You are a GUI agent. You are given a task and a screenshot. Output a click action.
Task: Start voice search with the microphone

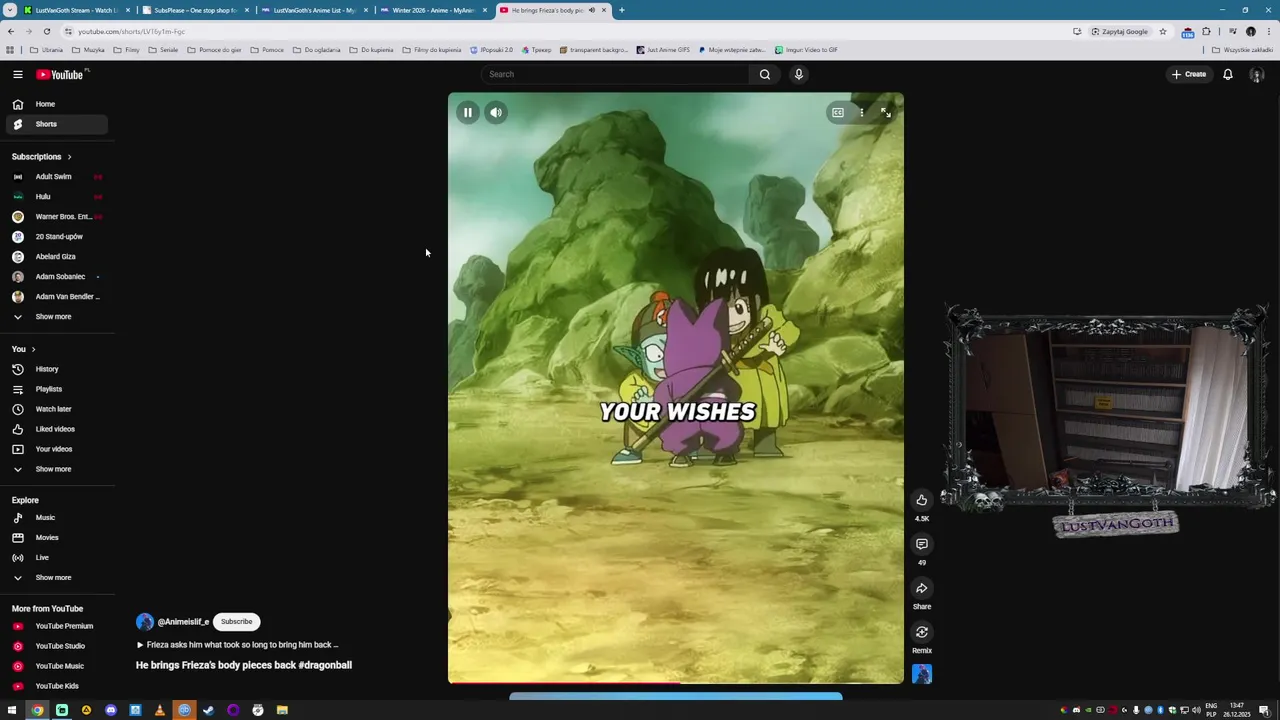(x=798, y=74)
